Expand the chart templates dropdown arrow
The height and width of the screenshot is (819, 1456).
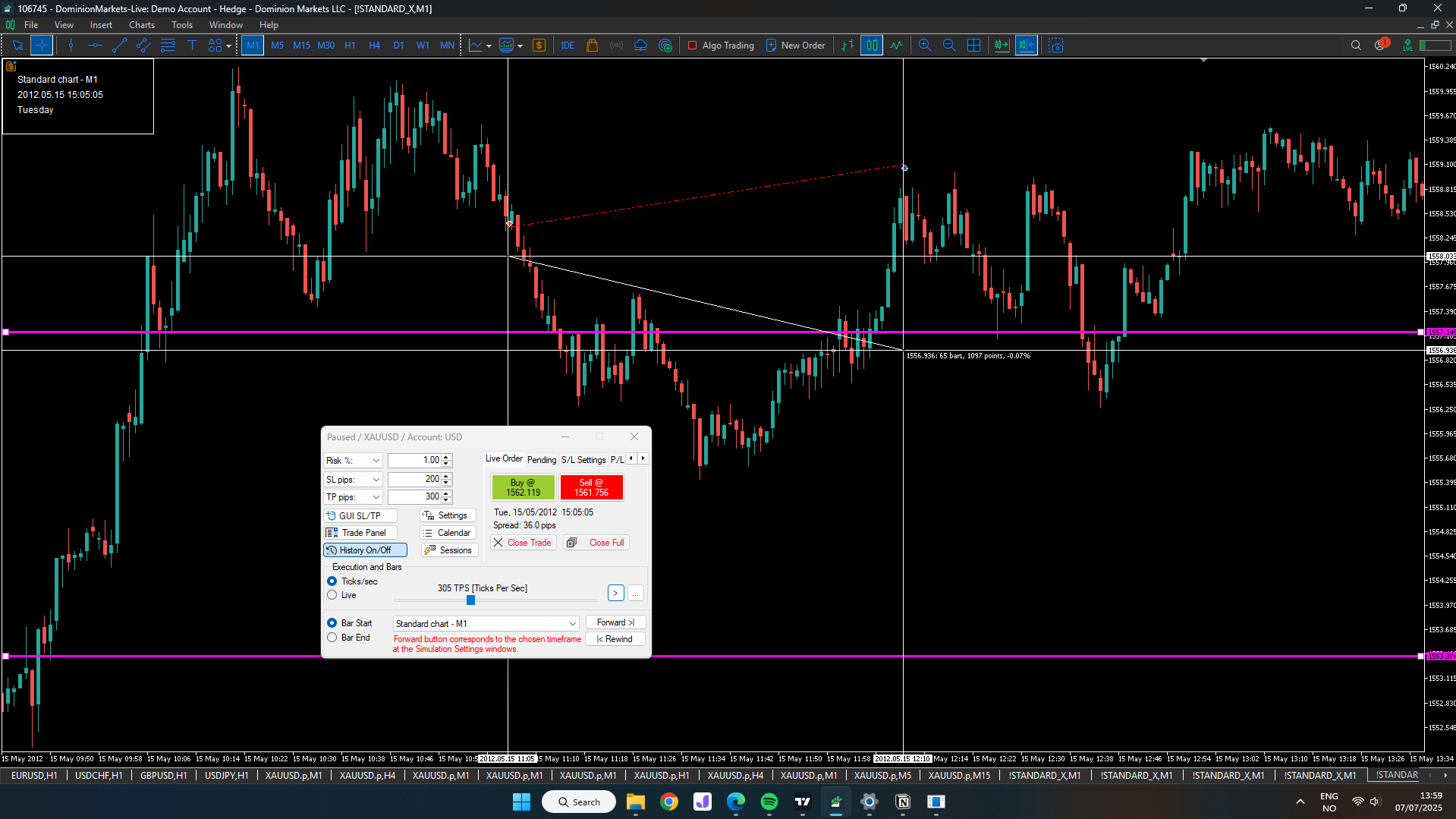pyautogui.click(x=520, y=46)
